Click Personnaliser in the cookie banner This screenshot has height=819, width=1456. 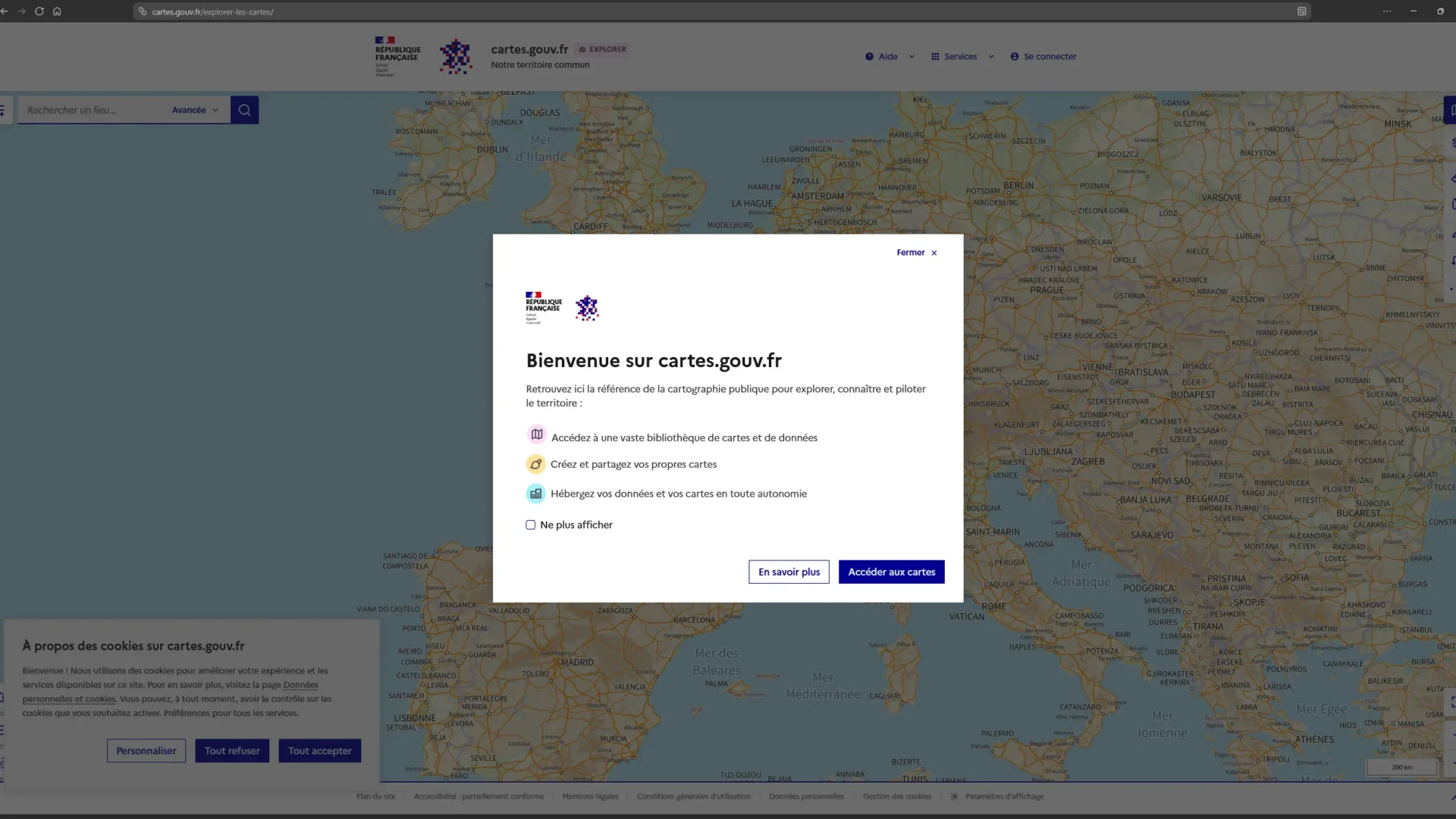(146, 751)
